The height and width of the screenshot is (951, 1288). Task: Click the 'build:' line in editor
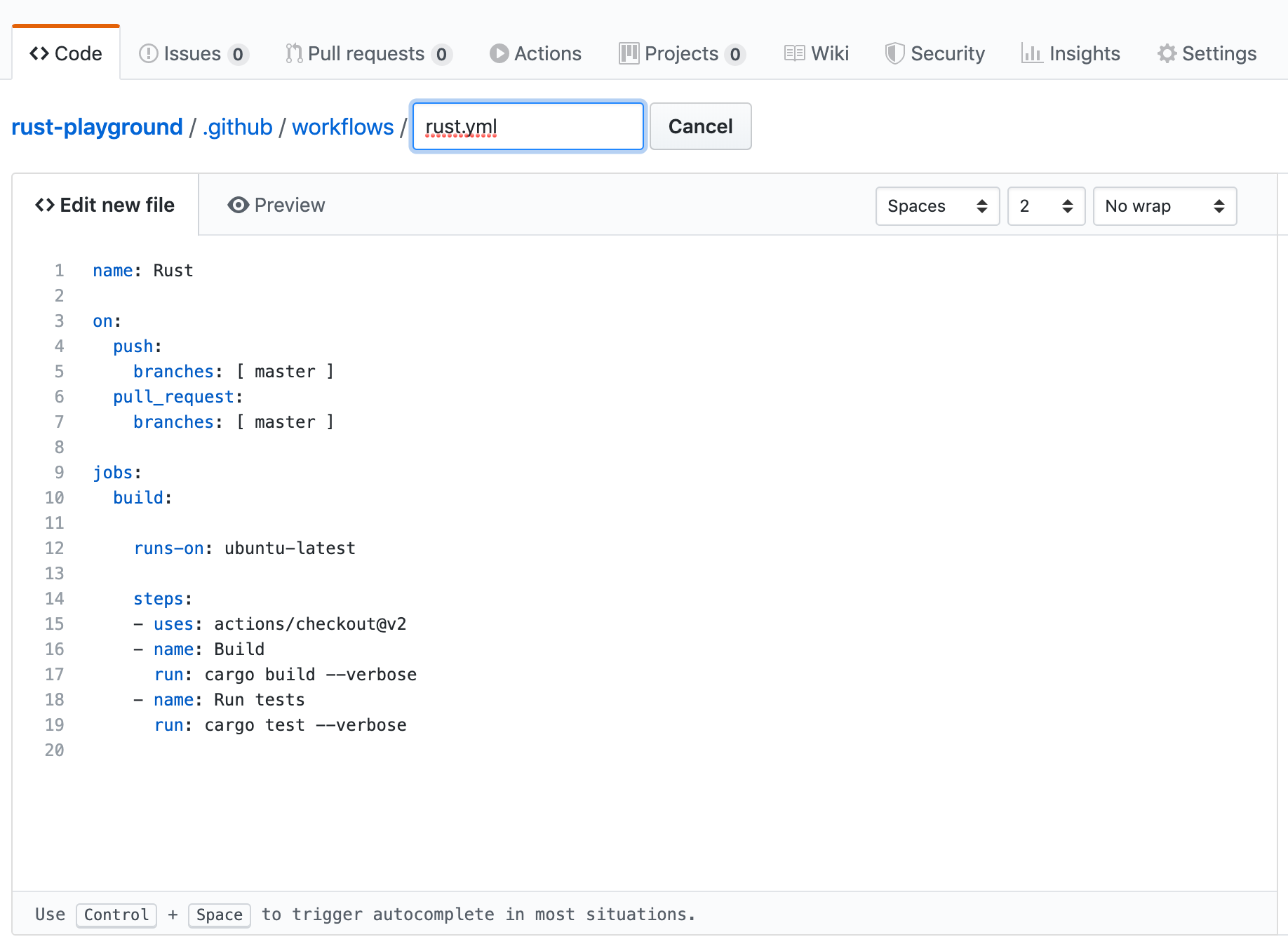point(142,498)
